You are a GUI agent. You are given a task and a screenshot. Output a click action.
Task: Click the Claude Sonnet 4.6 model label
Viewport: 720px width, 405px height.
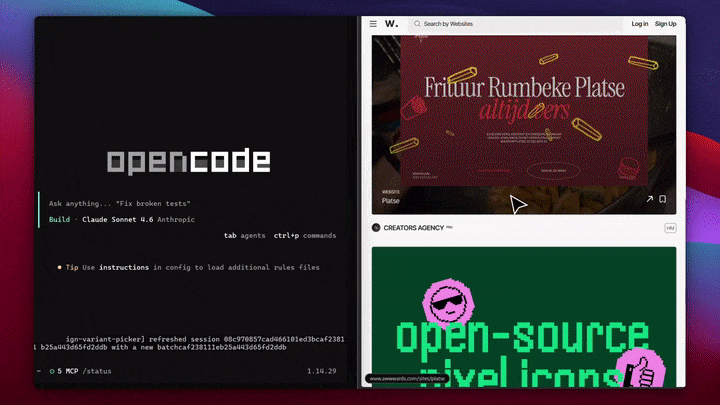tap(118, 219)
